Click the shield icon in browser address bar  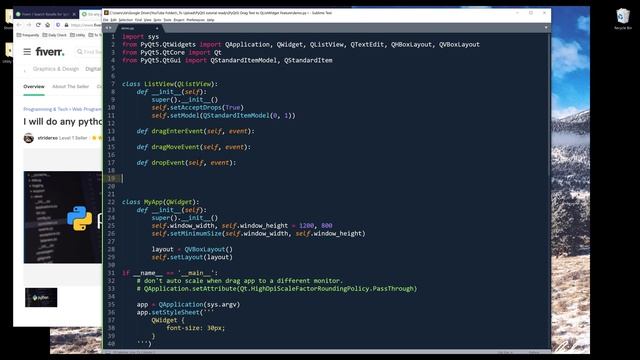pos(58,25)
